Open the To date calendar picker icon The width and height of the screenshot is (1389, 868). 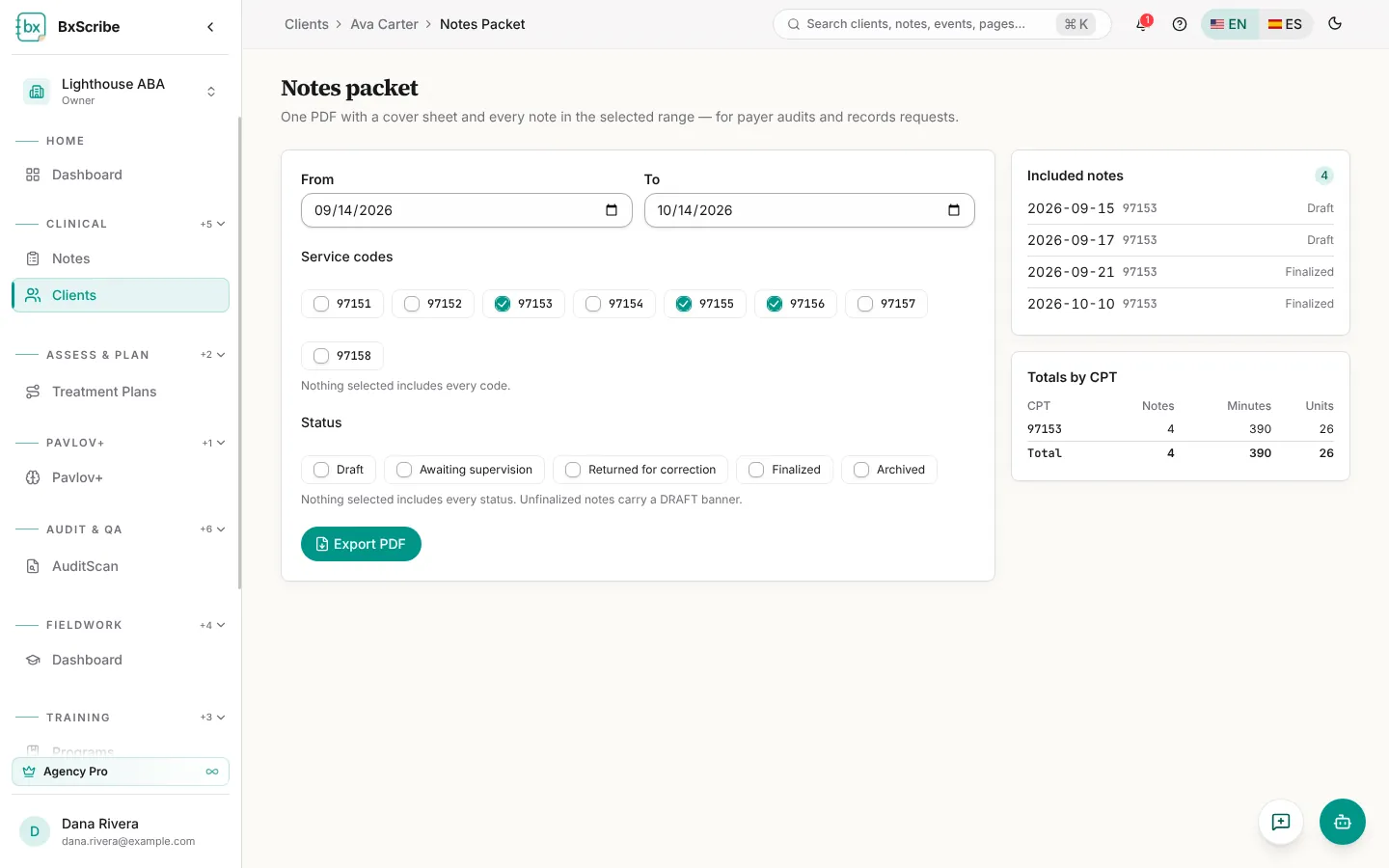pos(954,210)
